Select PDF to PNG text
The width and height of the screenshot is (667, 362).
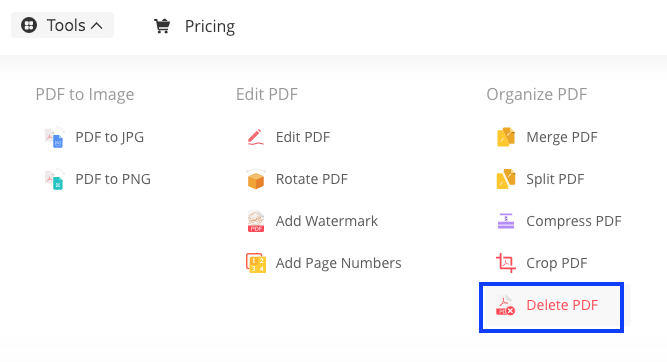113,179
